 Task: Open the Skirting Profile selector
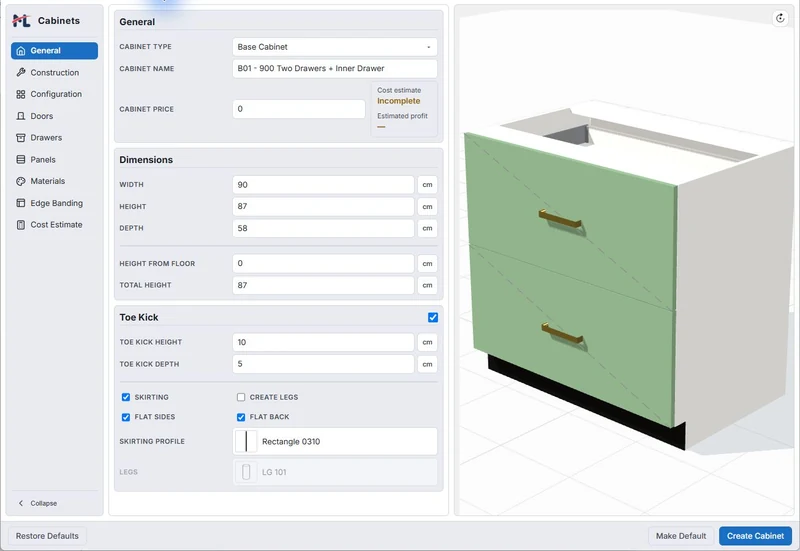point(335,441)
